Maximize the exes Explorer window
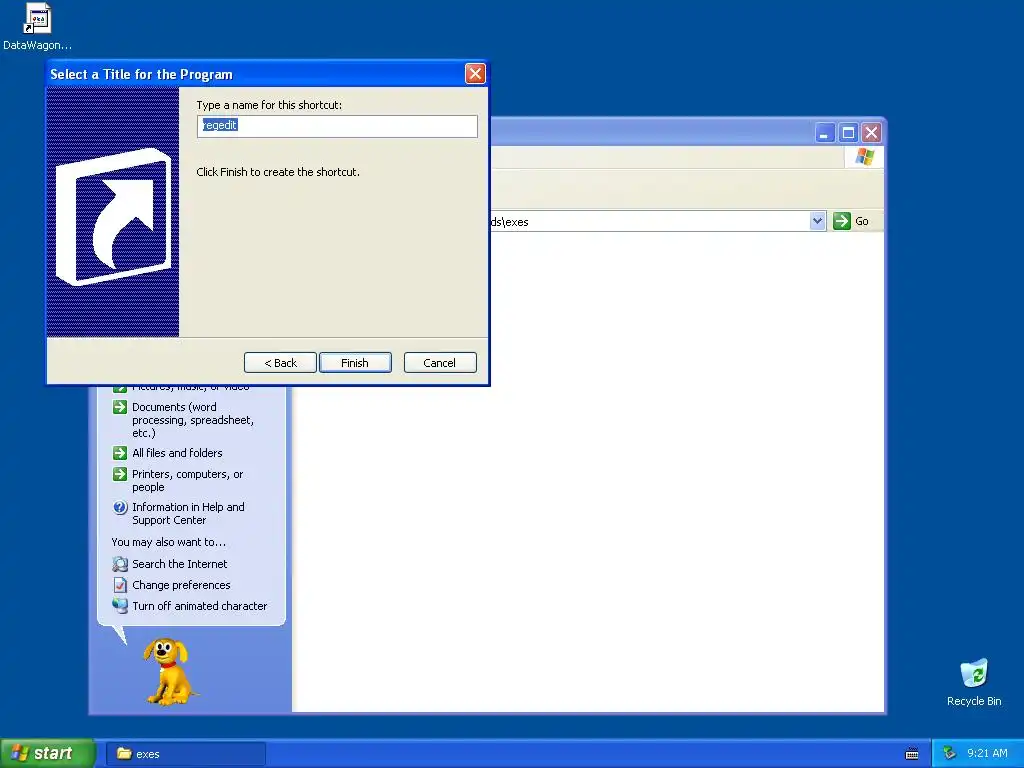The image size is (1024, 768). coord(848,133)
